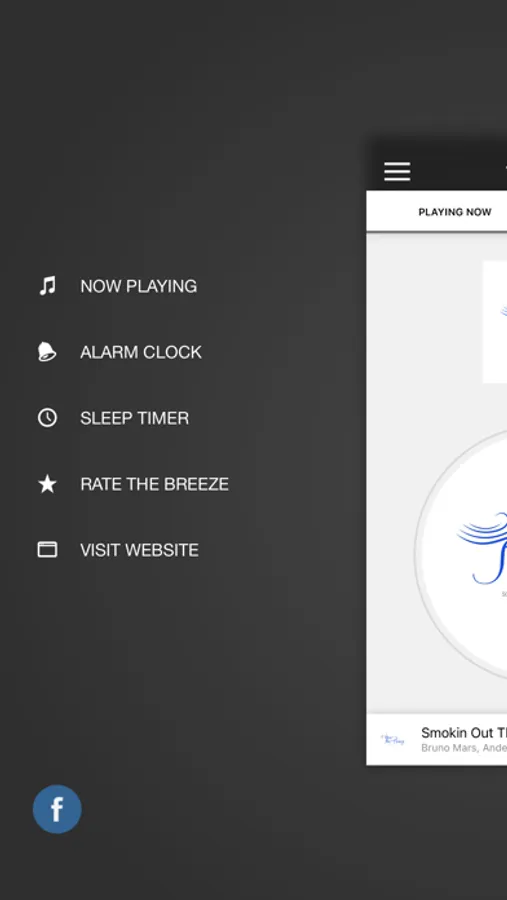
Task: Tap the website browser window icon
Action: tap(47, 549)
